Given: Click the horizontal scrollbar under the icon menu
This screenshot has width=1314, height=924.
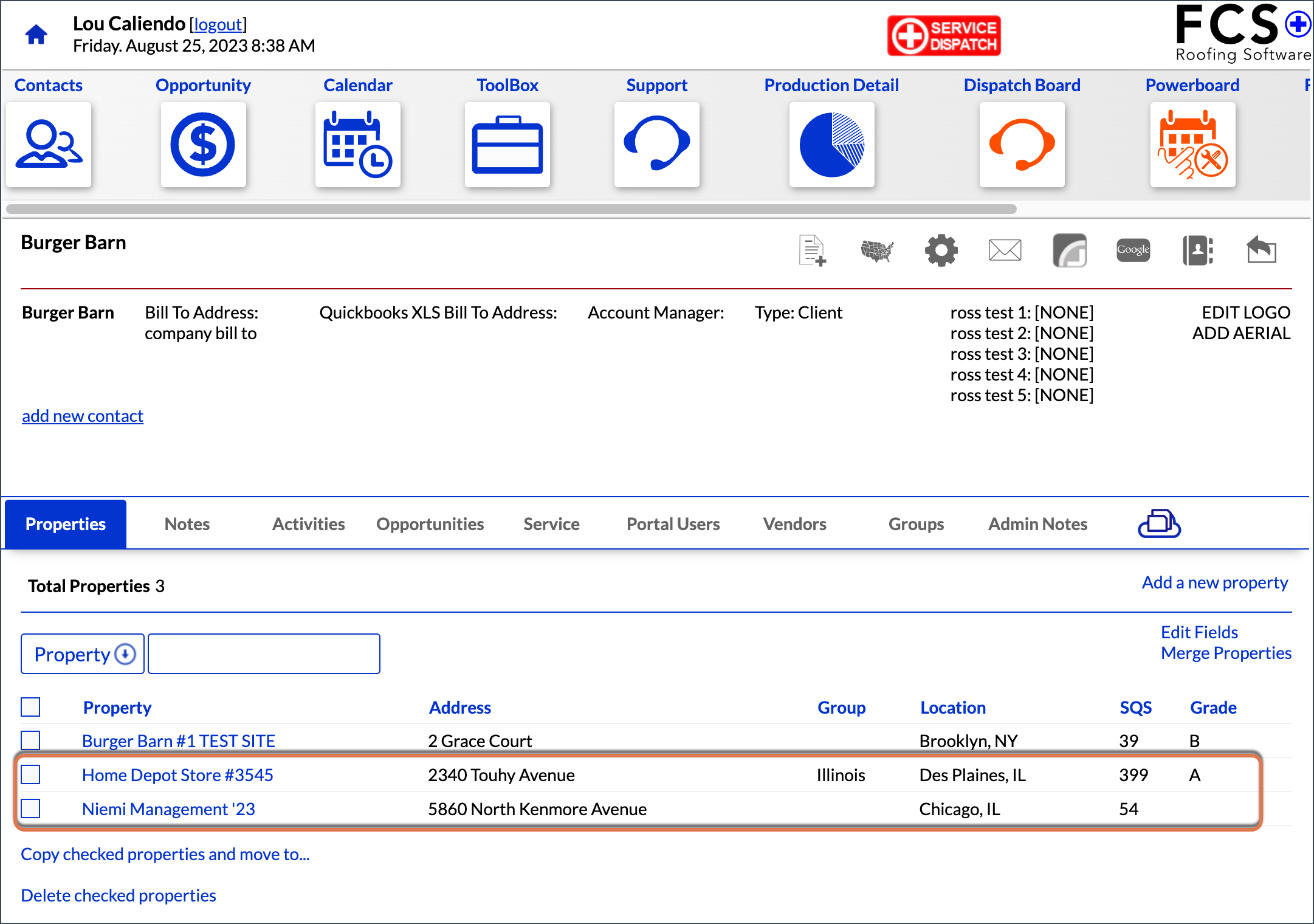Looking at the screenshot, I should [511, 209].
